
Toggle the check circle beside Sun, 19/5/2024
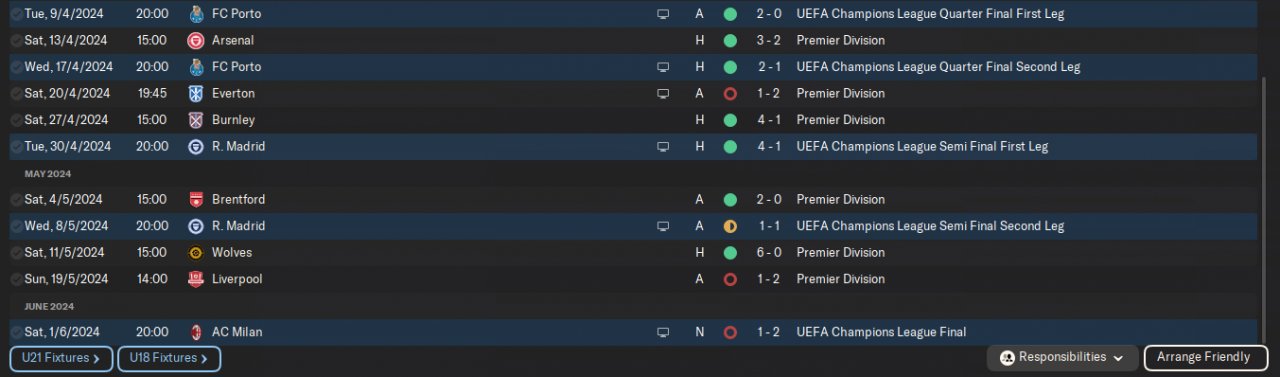click(16, 279)
